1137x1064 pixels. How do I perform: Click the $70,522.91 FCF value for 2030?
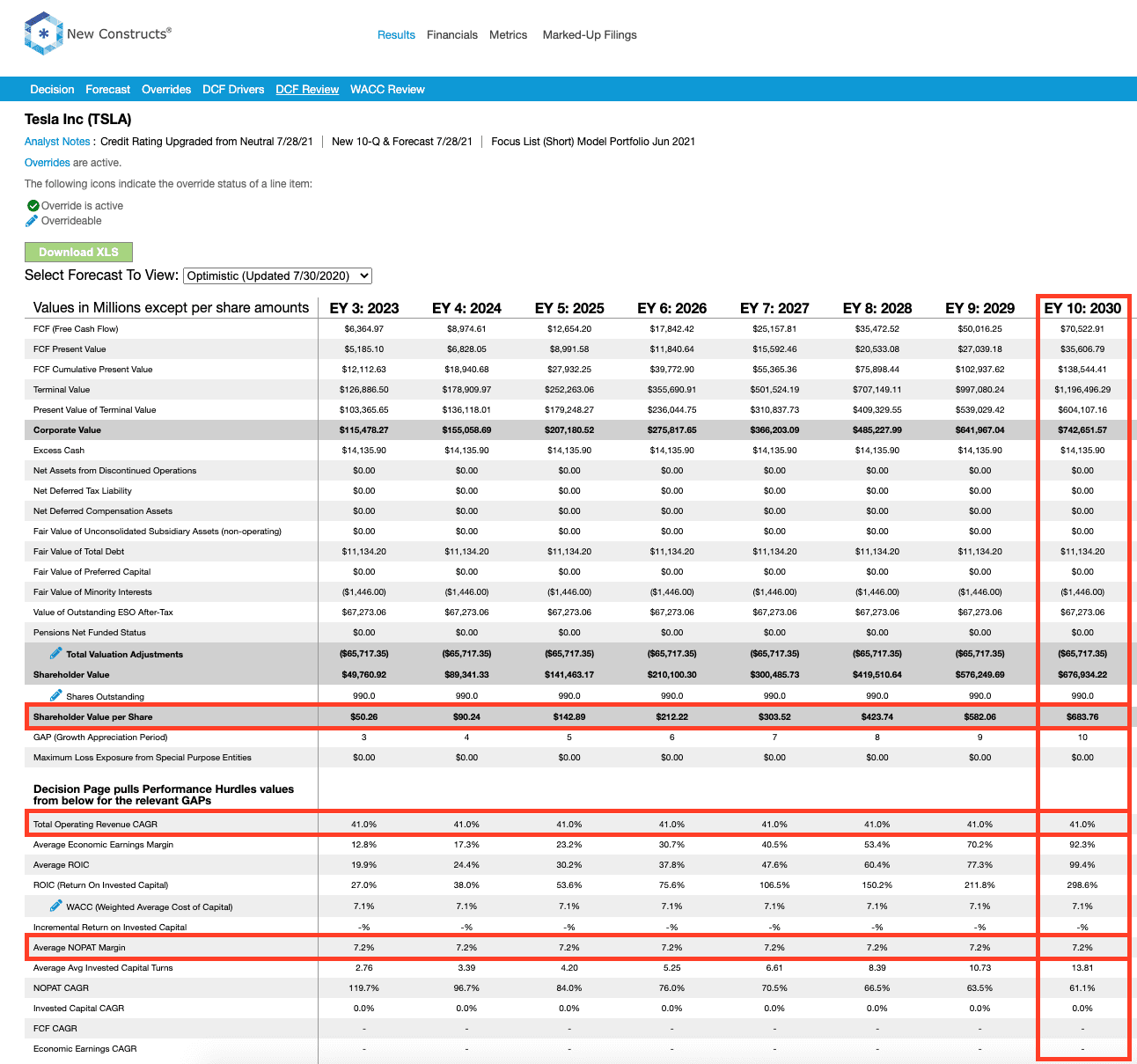(x=1082, y=329)
